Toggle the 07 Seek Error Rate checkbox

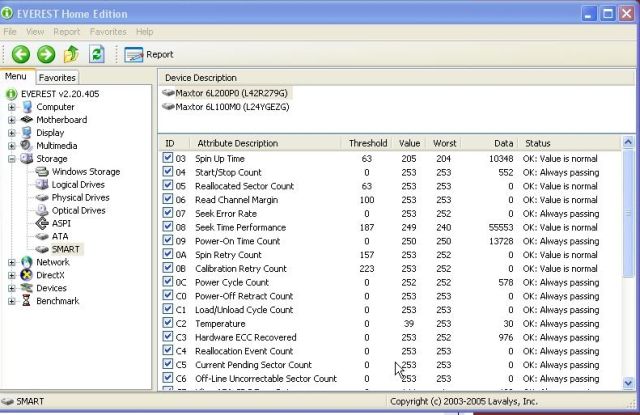pyautogui.click(x=167, y=213)
